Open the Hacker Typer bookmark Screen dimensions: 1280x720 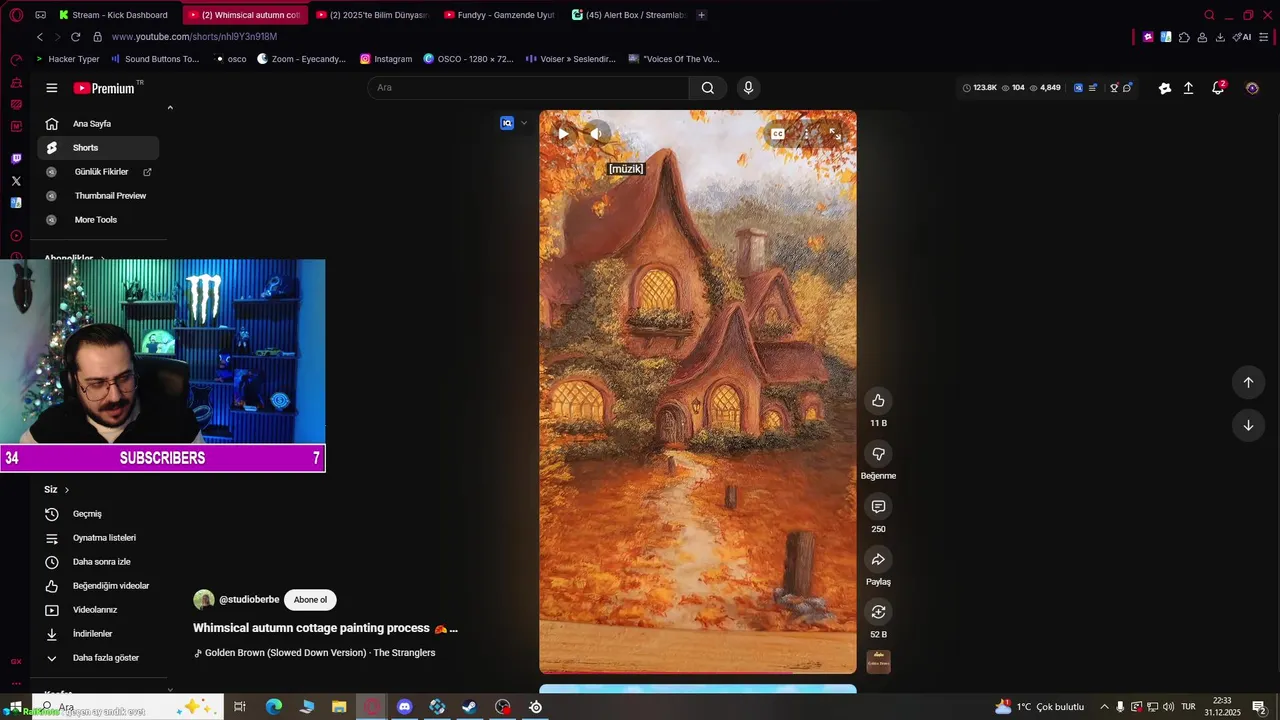point(68,59)
